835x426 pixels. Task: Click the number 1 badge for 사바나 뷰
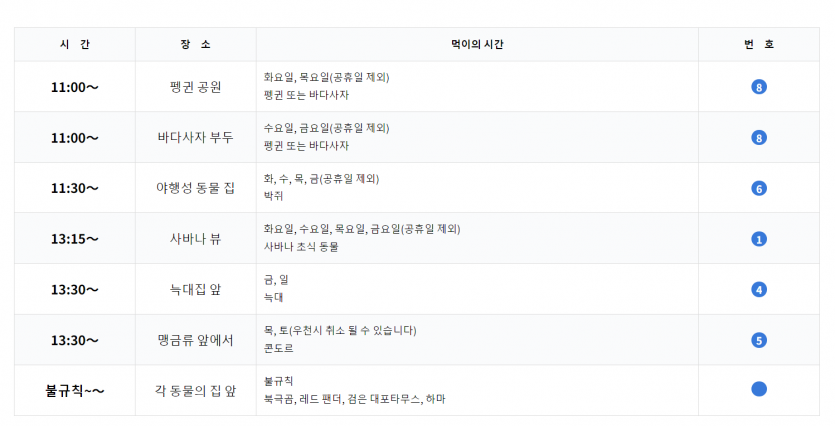[x=759, y=239]
